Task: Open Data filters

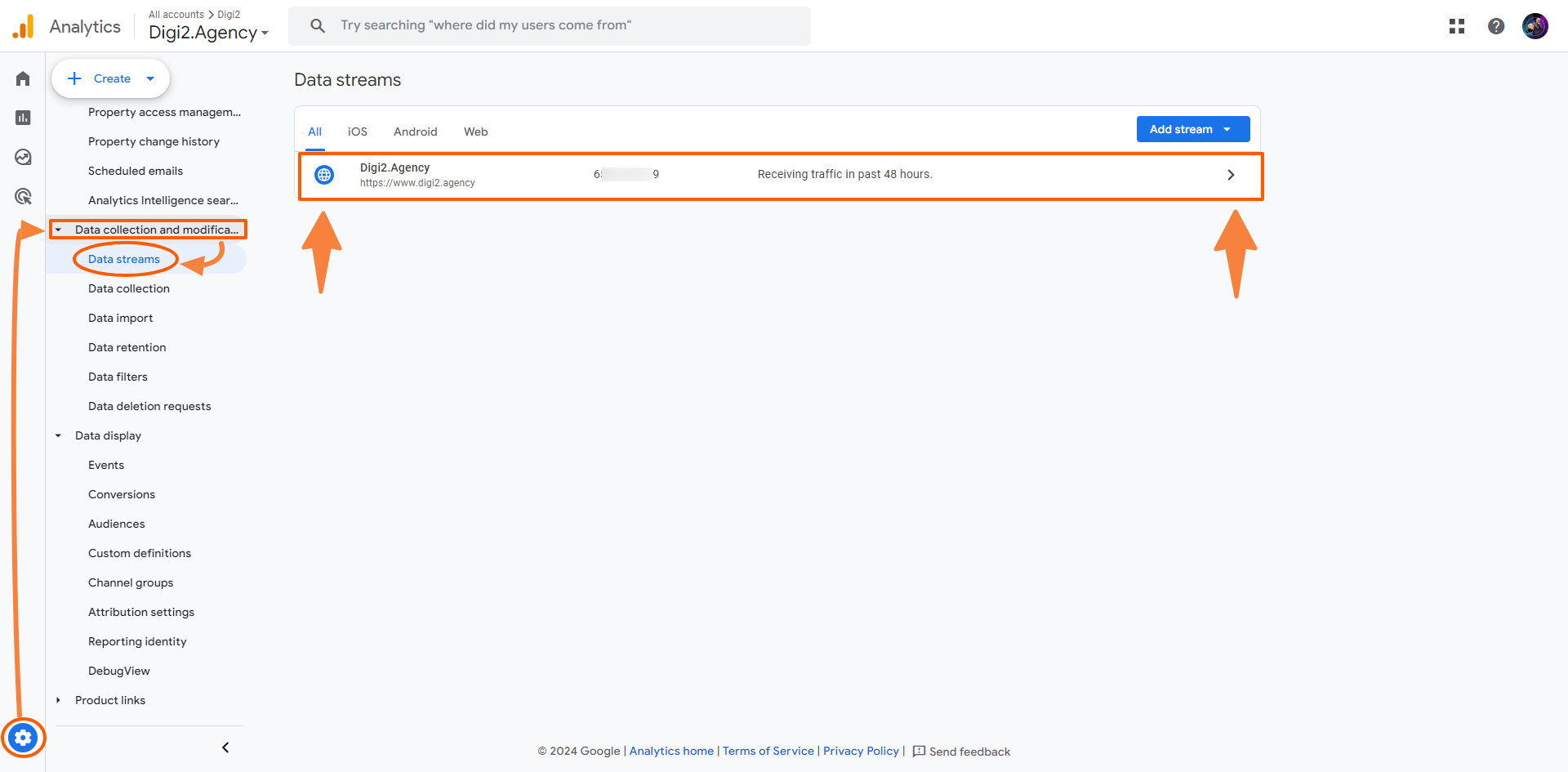Action: click(118, 377)
